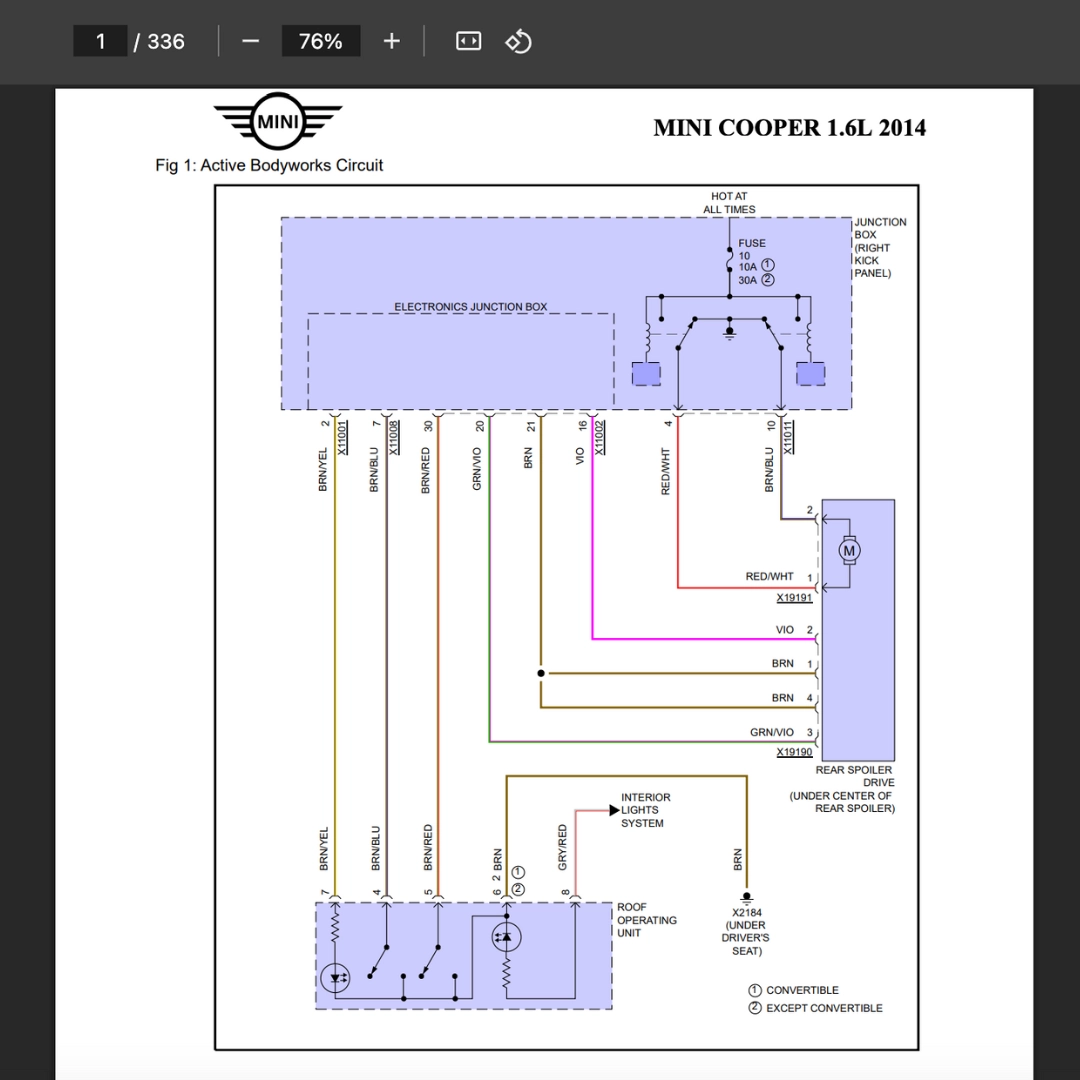This screenshot has height=1080, width=1080.
Task: Click connector label X19190
Action: [x=794, y=751]
